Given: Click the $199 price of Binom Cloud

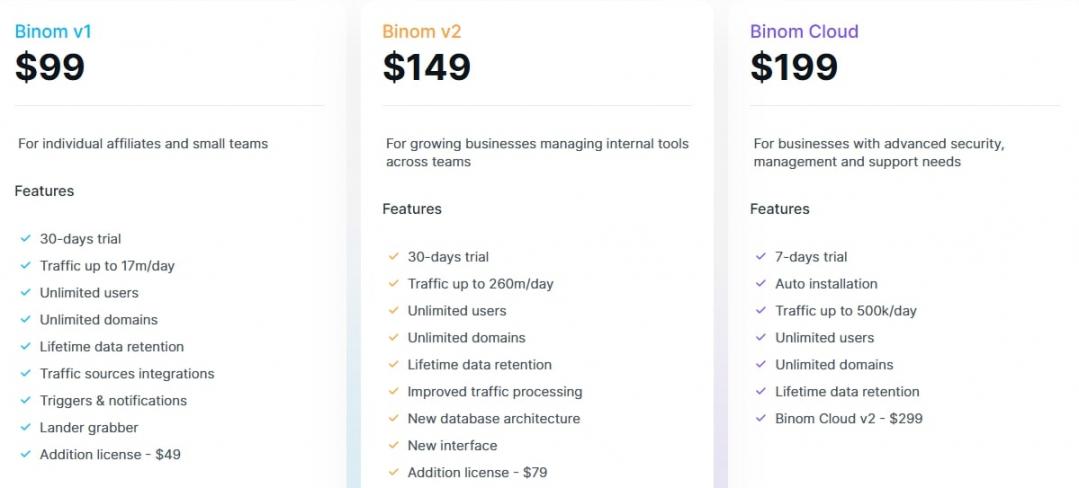Looking at the screenshot, I should (794, 67).
